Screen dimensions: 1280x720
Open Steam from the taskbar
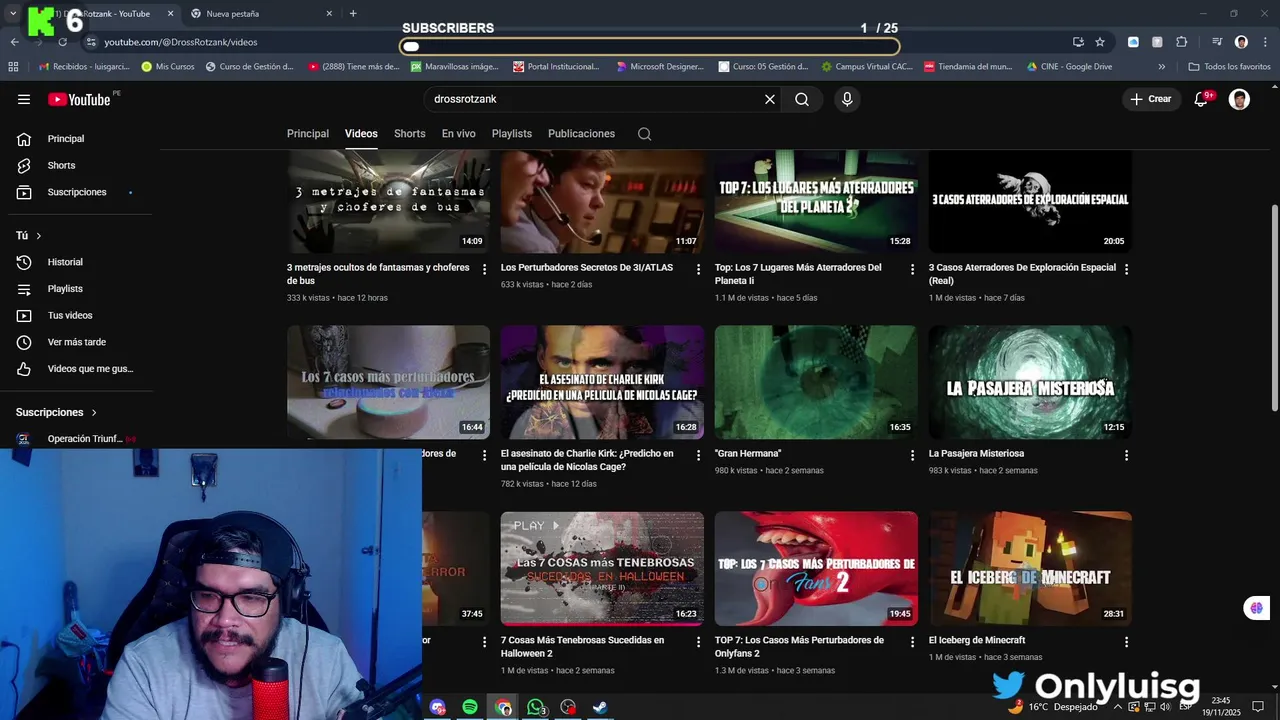tap(600, 707)
